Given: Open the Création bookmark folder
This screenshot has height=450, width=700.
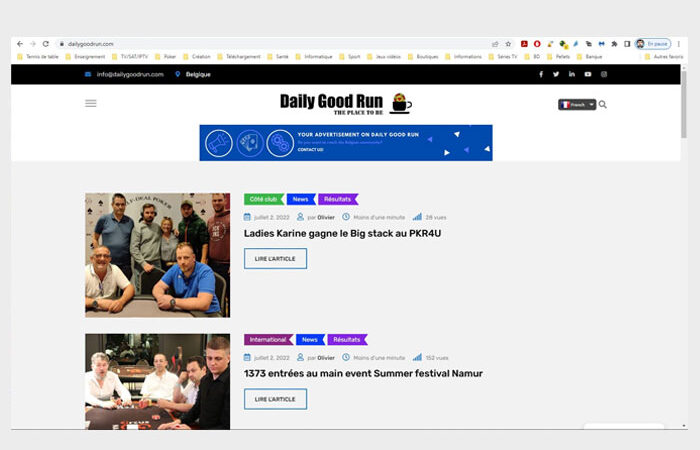Looking at the screenshot, I should [197, 57].
